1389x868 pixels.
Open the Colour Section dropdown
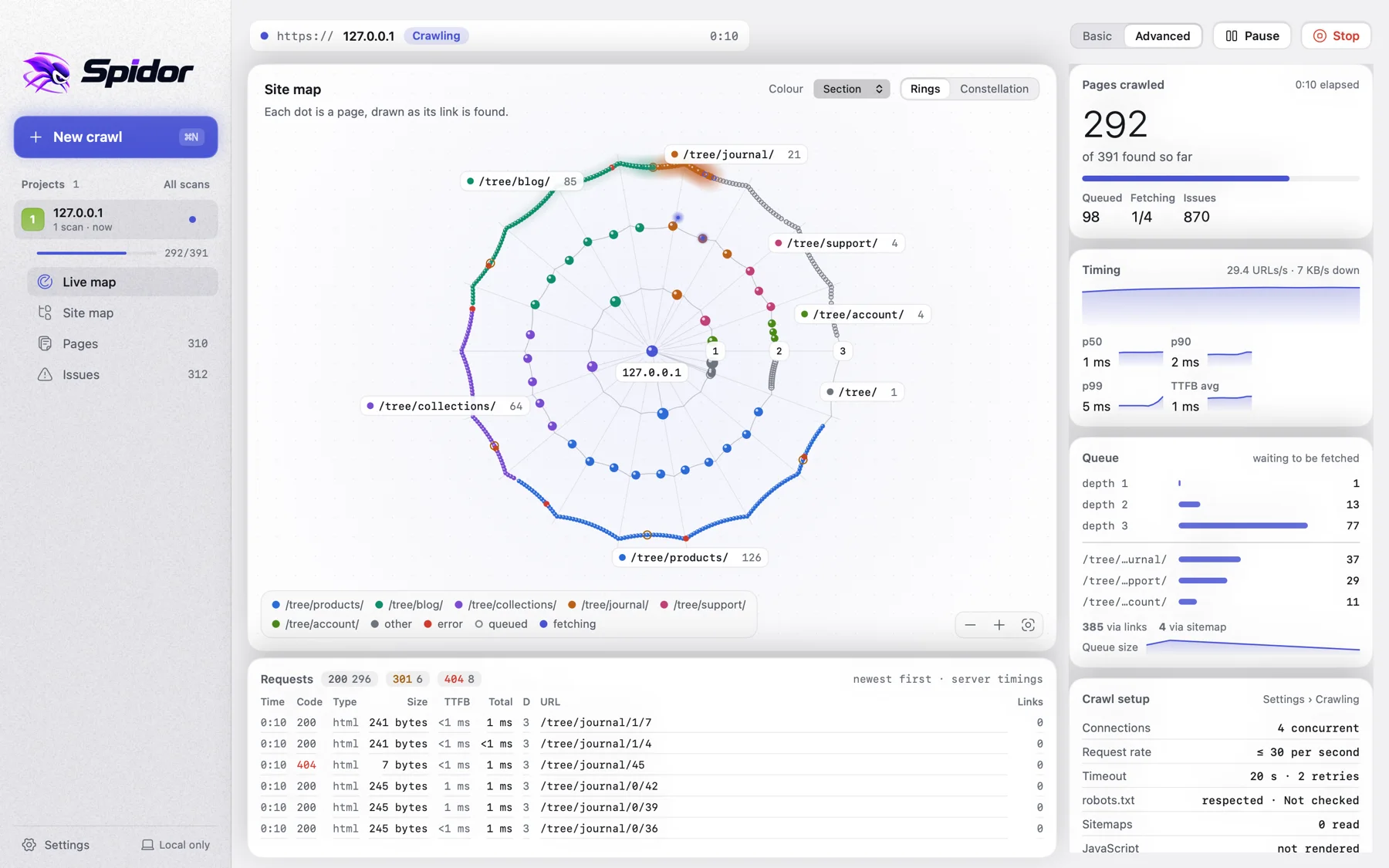pos(851,89)
